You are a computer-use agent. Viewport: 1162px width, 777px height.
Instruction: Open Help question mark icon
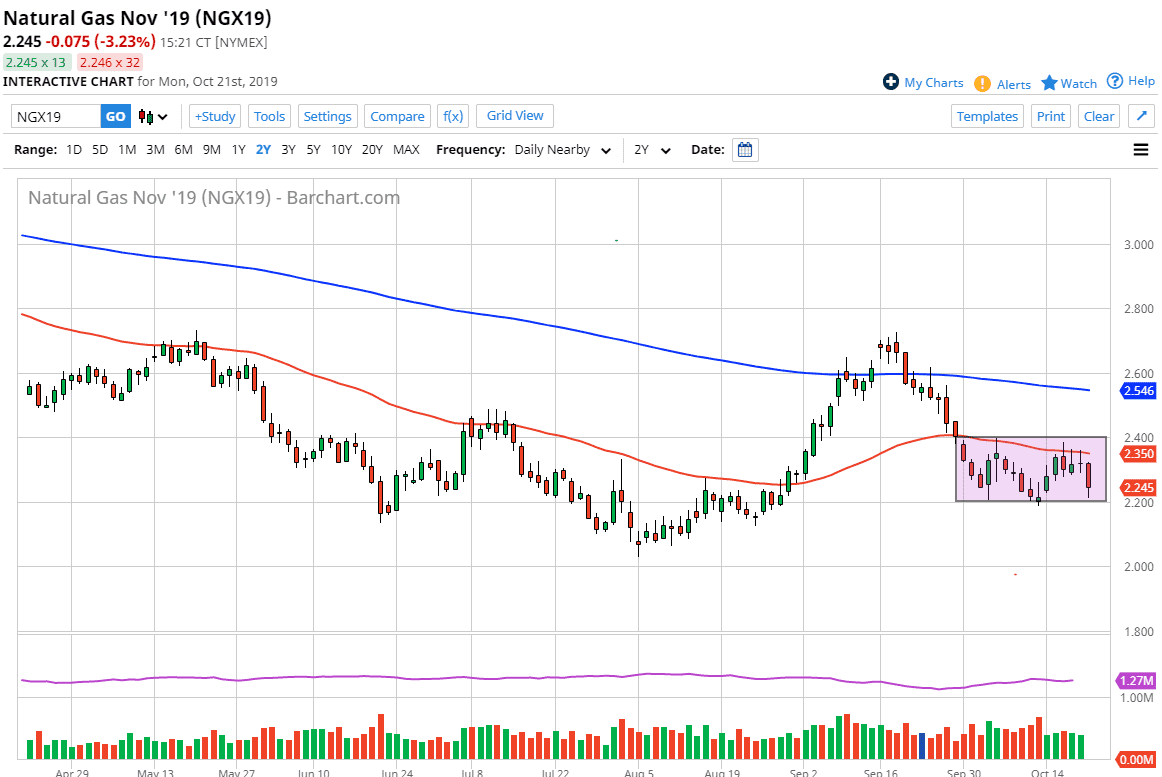click(1115, 81)
